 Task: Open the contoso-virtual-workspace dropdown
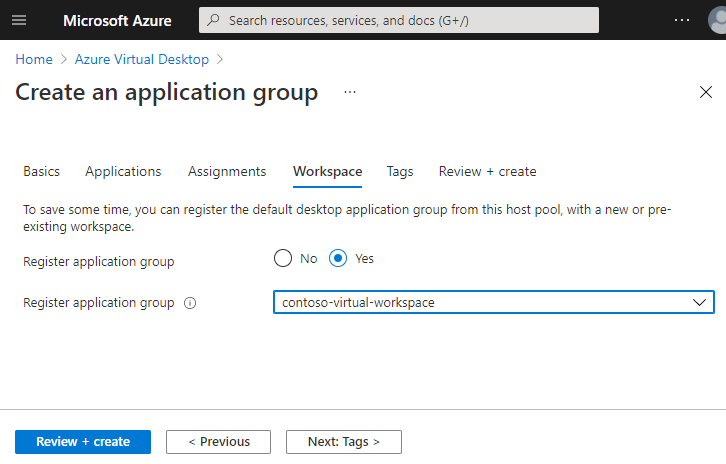494,302
